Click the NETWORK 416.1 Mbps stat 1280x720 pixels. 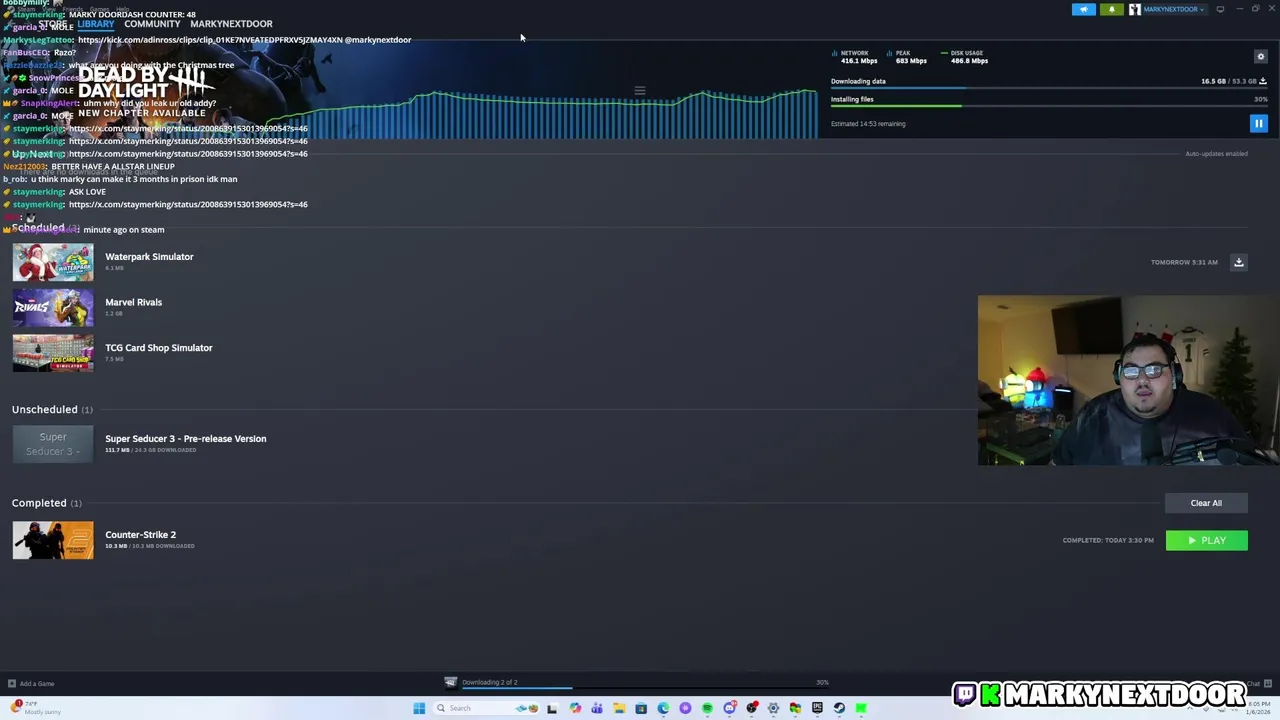pos(855,57)
